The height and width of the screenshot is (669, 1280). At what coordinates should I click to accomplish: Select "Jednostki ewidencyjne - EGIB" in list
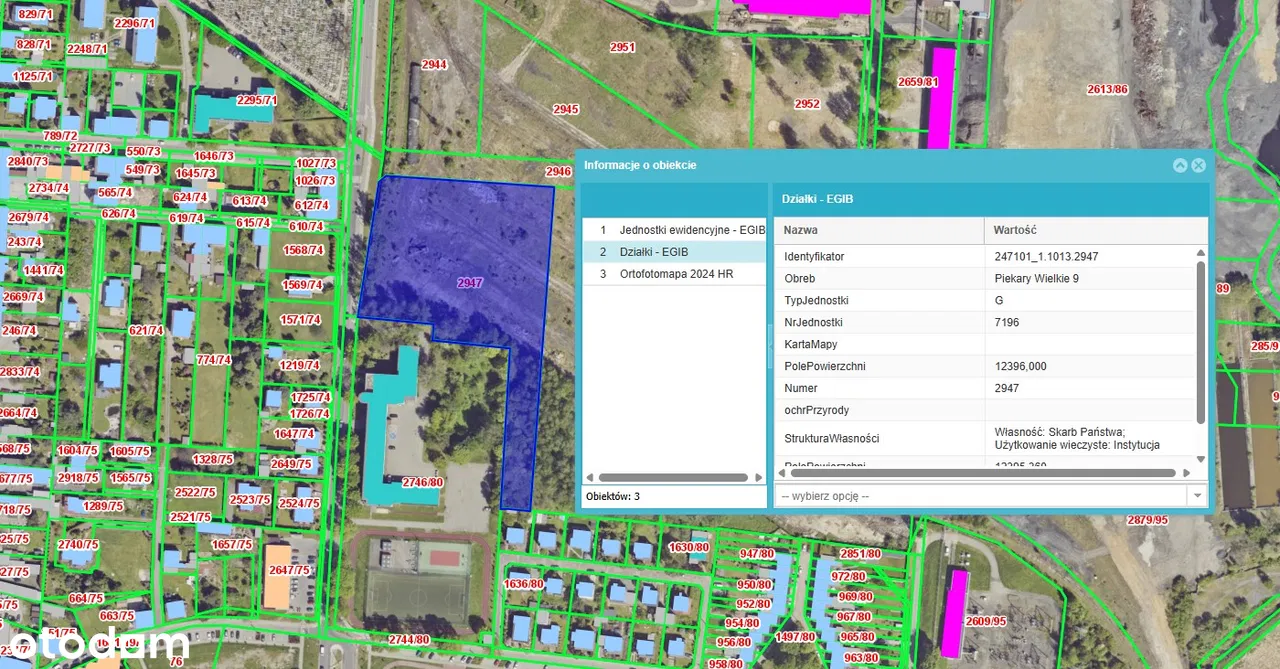coord(691,230)
